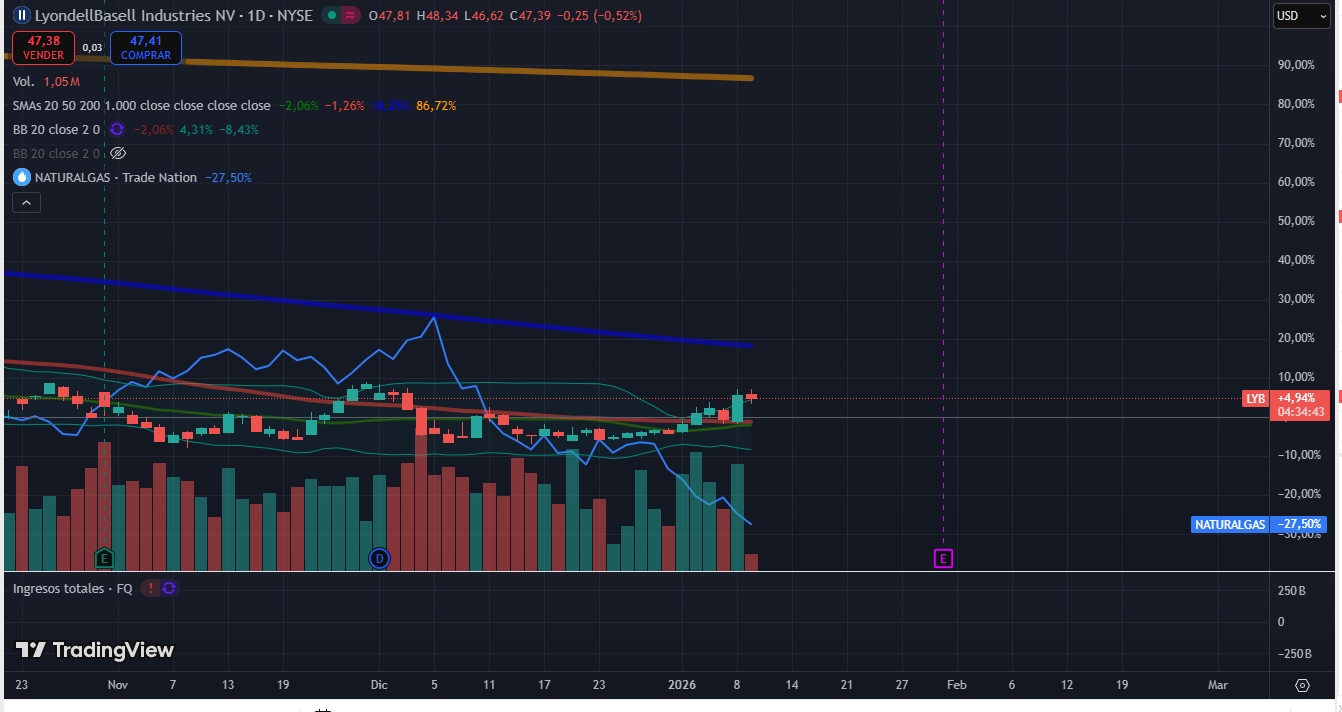The height and width of the screenshot is (712, 1342).
Task: Open chart settings gear at bottom right
Action: [1302, 685]
